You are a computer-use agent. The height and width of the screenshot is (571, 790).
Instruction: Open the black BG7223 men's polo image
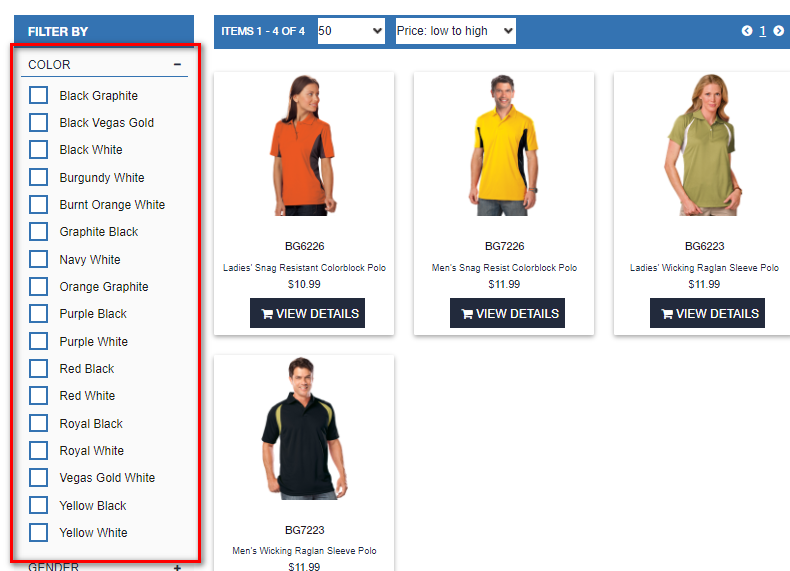coord(304,428)
